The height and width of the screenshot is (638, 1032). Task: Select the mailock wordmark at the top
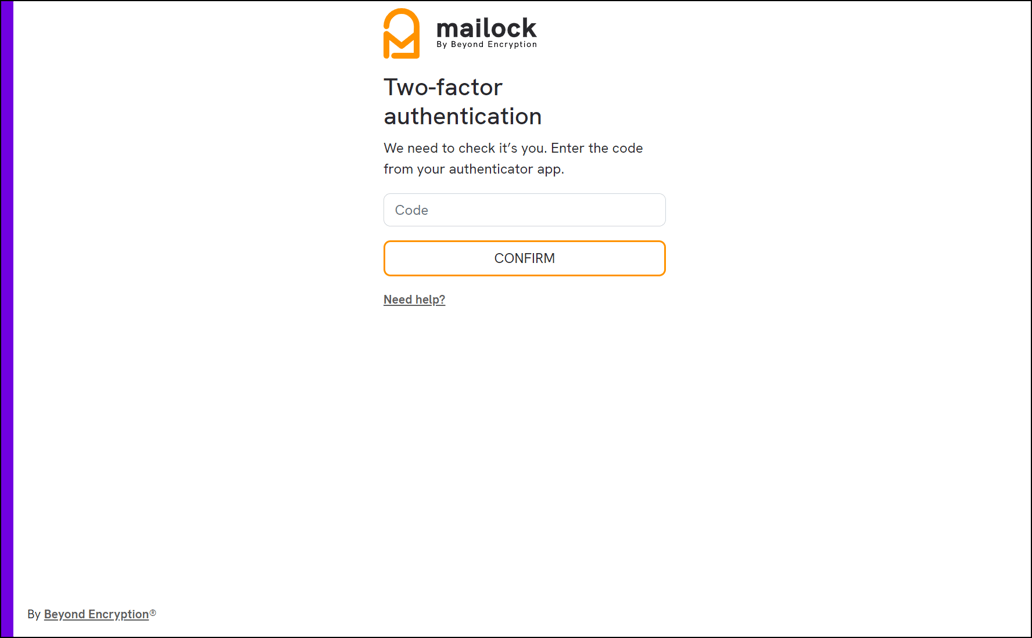point(487,28)
